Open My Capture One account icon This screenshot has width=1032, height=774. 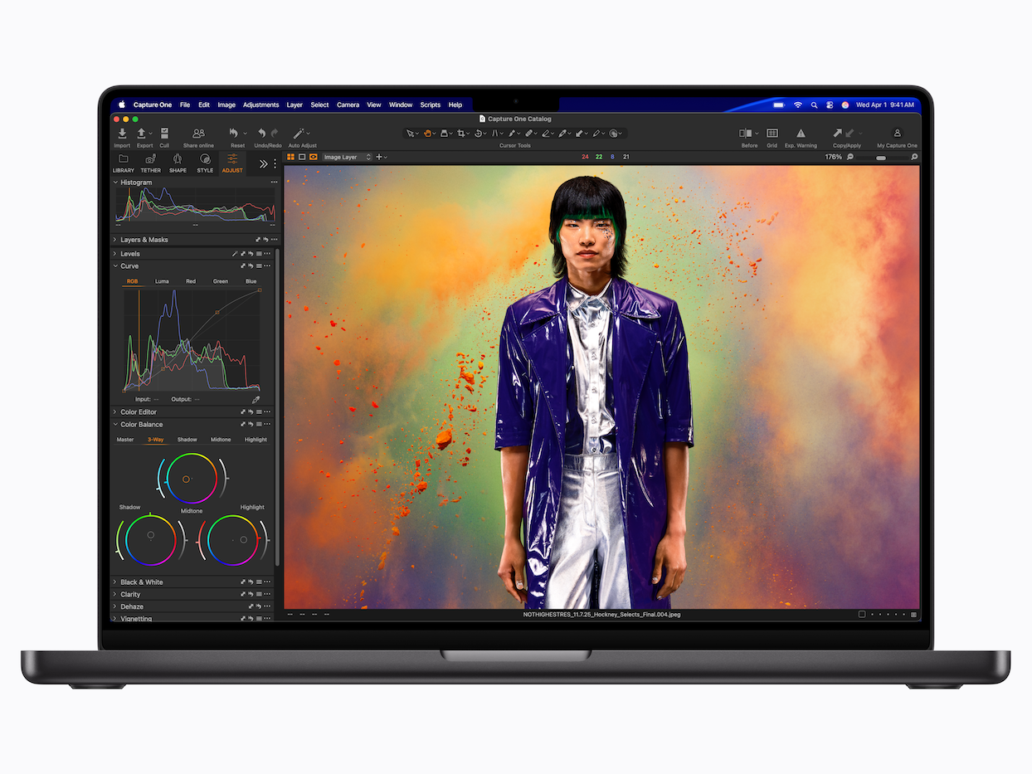(897, 134)
